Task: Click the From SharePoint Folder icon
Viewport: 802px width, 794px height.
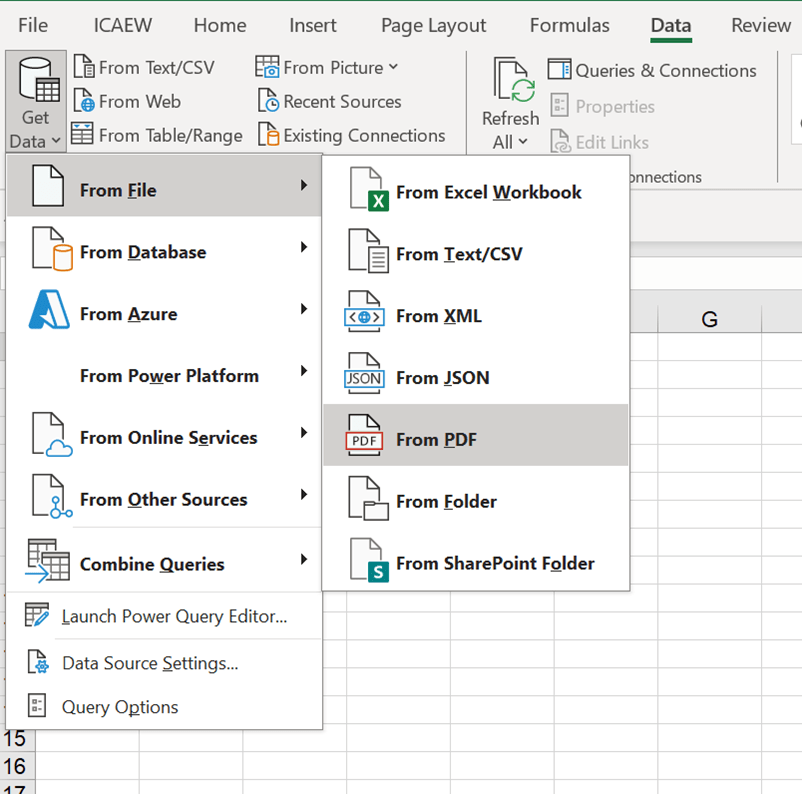Action: coord(366,563)
